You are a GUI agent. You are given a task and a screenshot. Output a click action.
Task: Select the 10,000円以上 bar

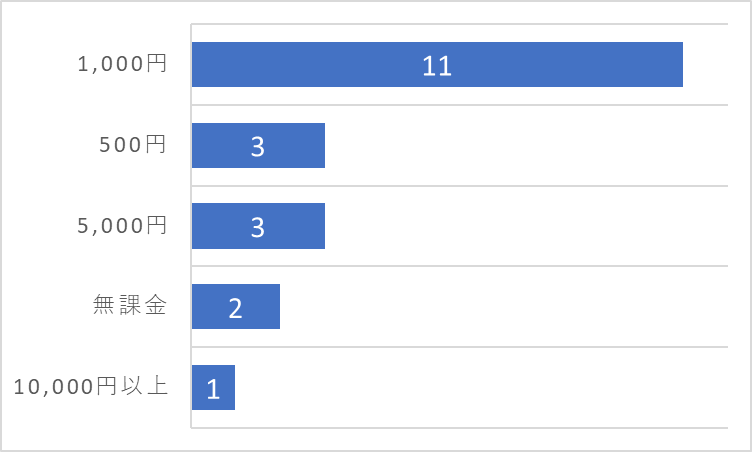click(213, 387)
